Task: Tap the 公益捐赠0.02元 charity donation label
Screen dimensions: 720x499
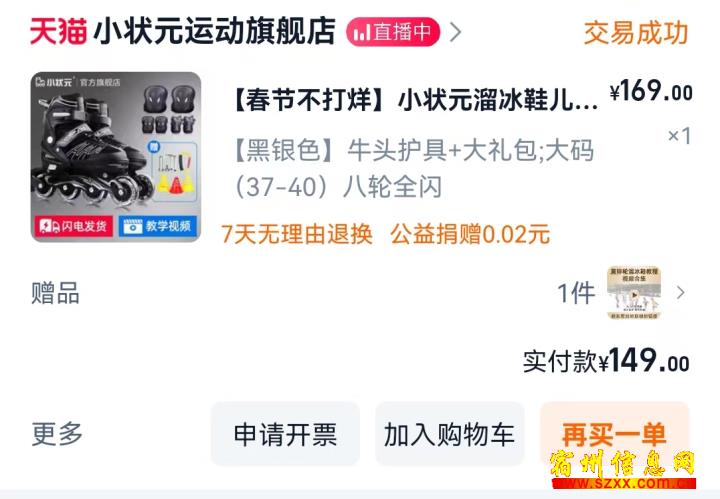Action: 470,234
